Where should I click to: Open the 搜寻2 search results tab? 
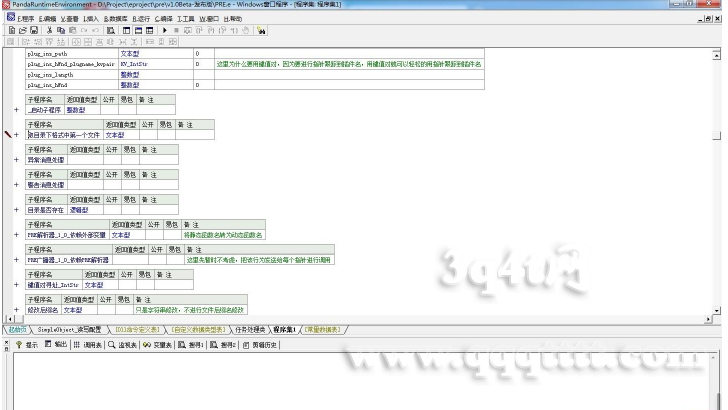point(223,345)
